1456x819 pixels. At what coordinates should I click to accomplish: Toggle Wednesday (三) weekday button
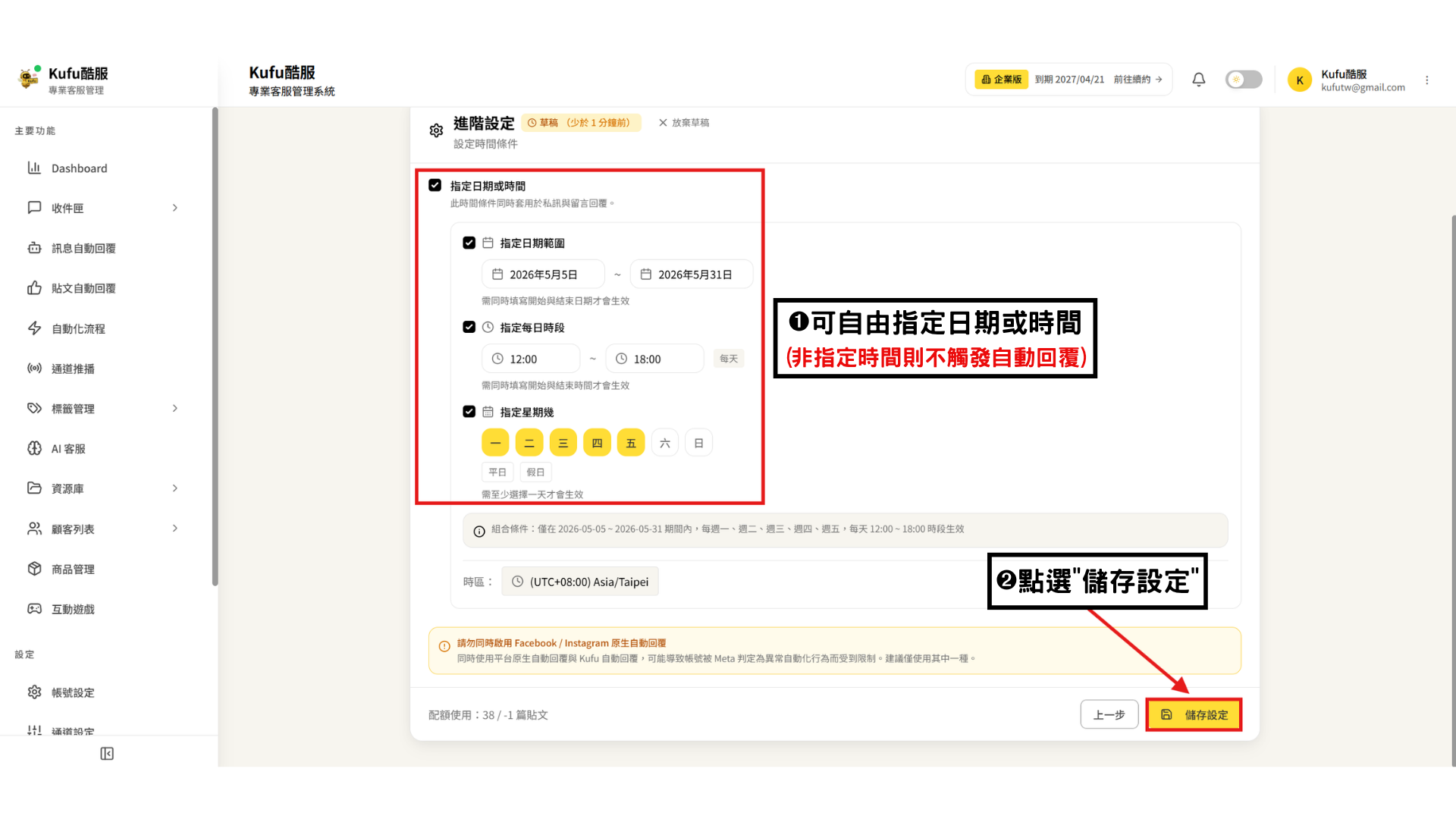pyautogui.click(x=563, y=443)
